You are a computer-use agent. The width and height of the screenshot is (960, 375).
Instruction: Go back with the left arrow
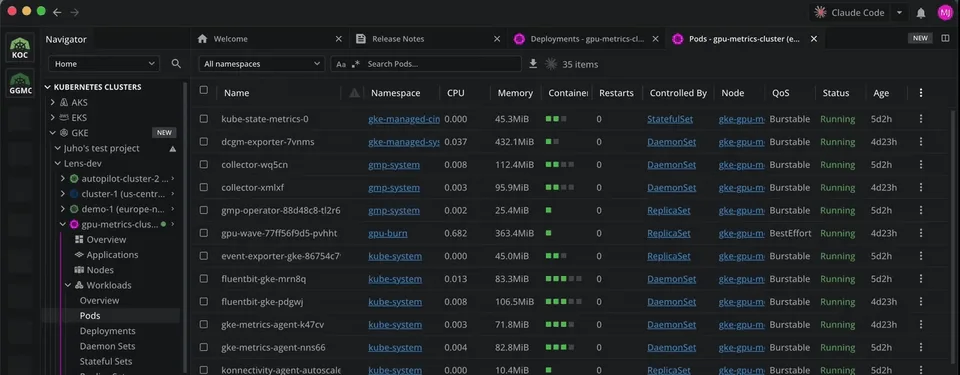57,12
